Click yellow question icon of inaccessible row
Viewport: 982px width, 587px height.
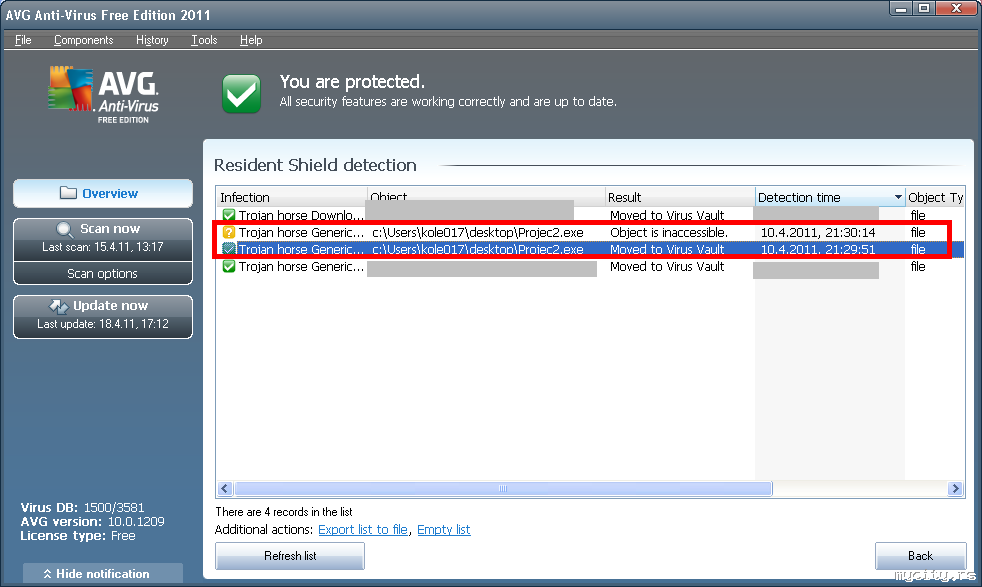click(229, 232)
